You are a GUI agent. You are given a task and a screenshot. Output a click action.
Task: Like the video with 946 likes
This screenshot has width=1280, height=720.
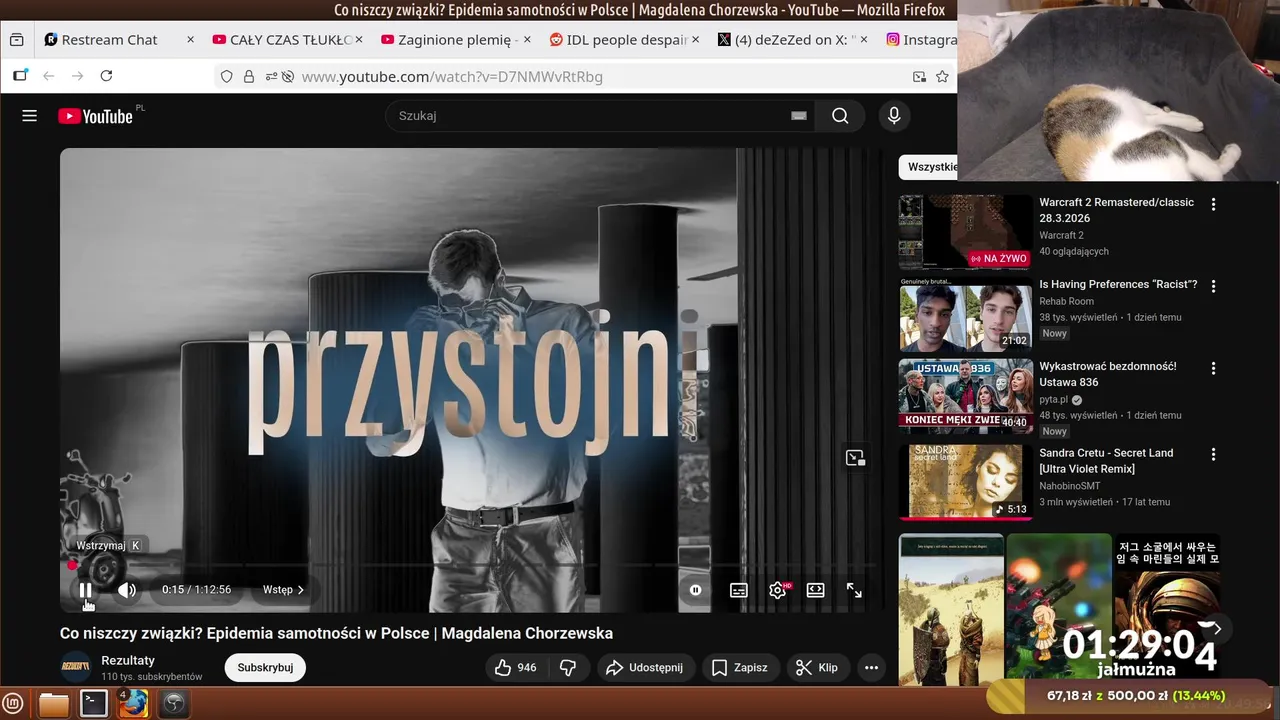click(516, 667)
